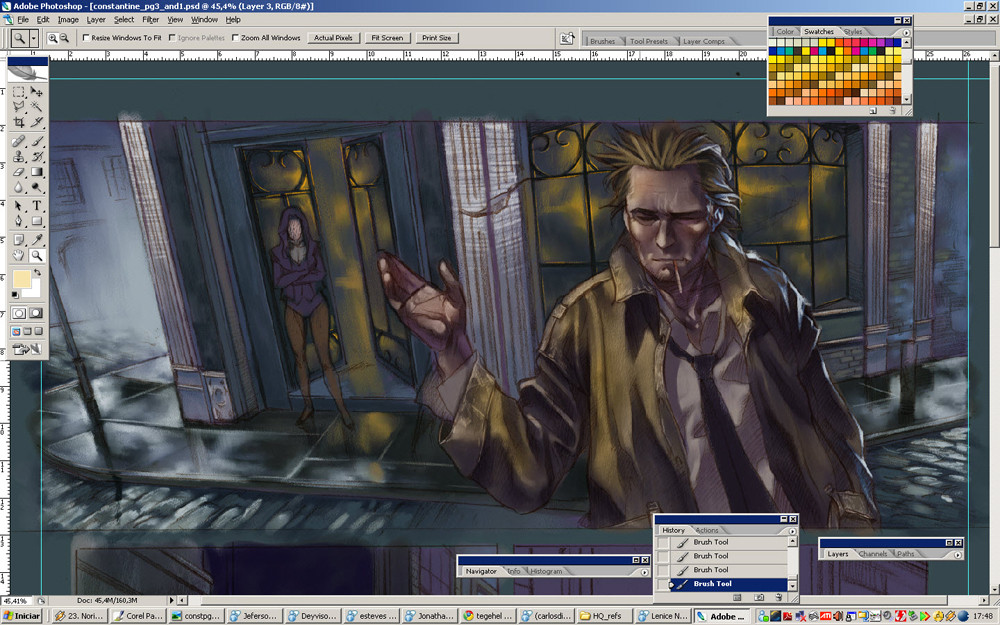Expand the collapsed Layers panel
Screen dimensions: 1000x625
click(948, 543)
